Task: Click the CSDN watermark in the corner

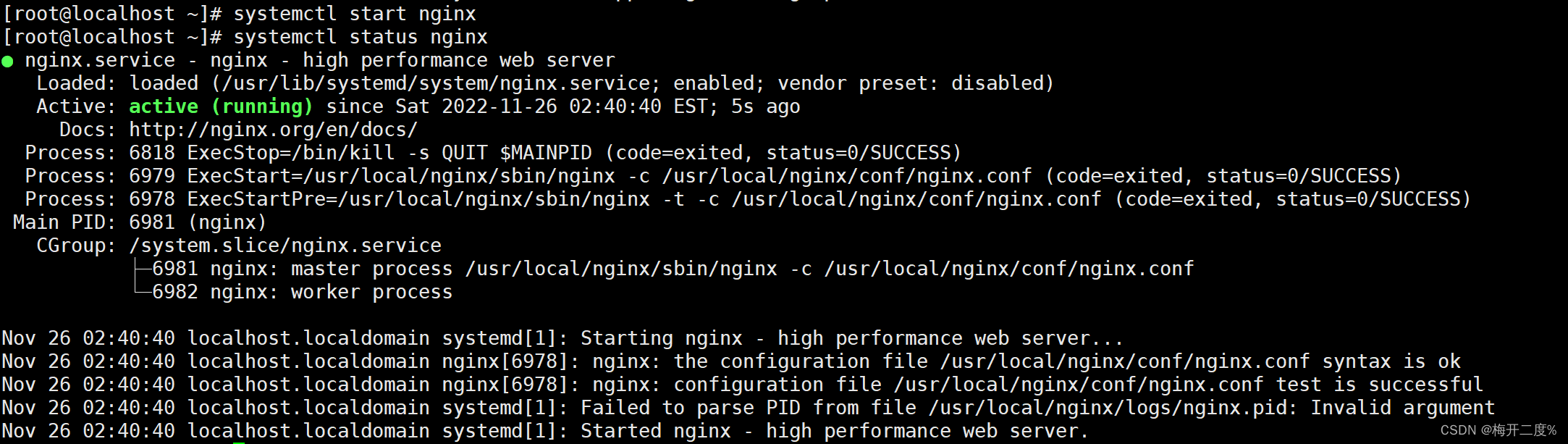Action: point(1497,430)
